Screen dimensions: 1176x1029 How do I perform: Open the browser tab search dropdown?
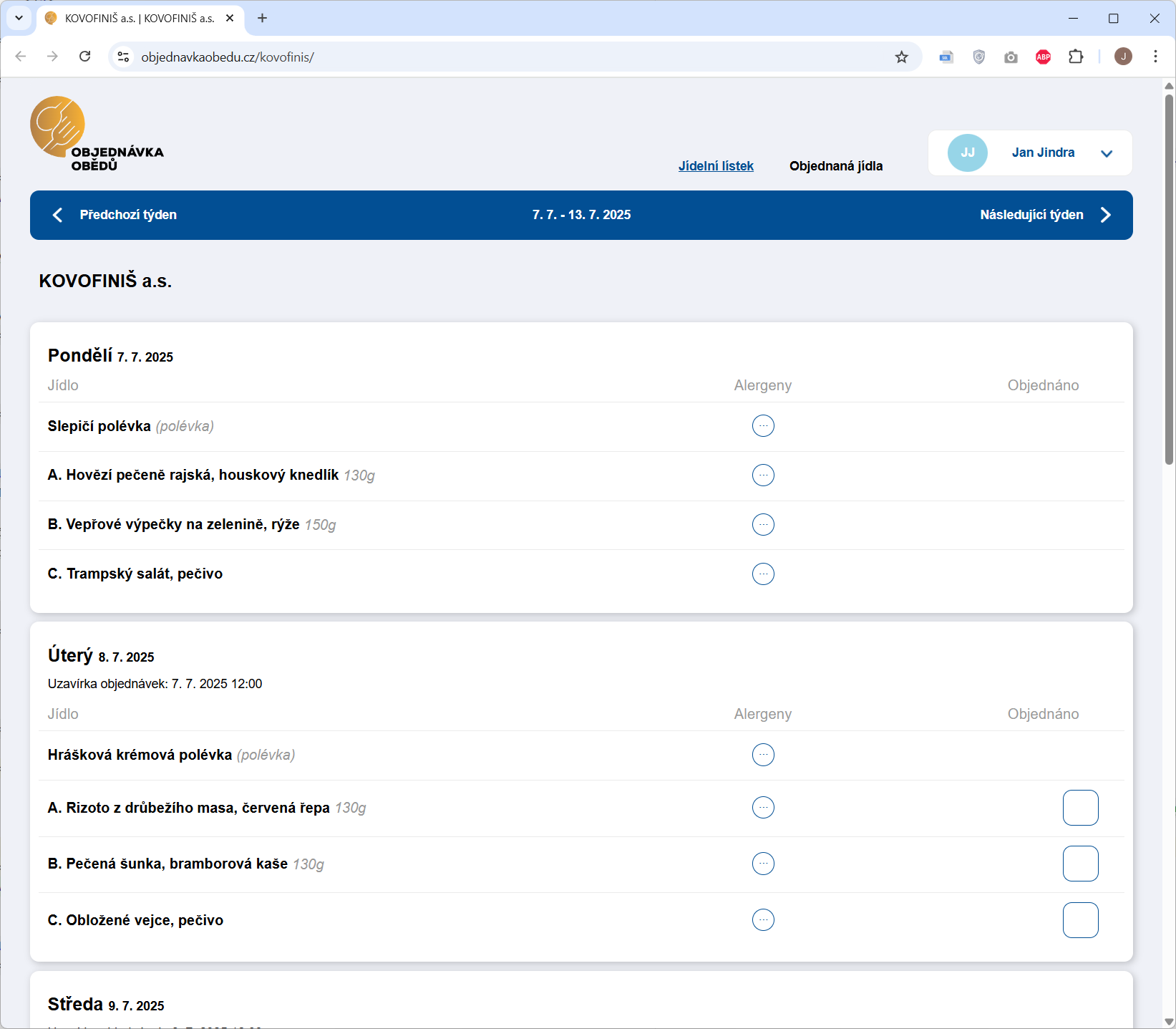pyautogui.click(x=19, y=18)
